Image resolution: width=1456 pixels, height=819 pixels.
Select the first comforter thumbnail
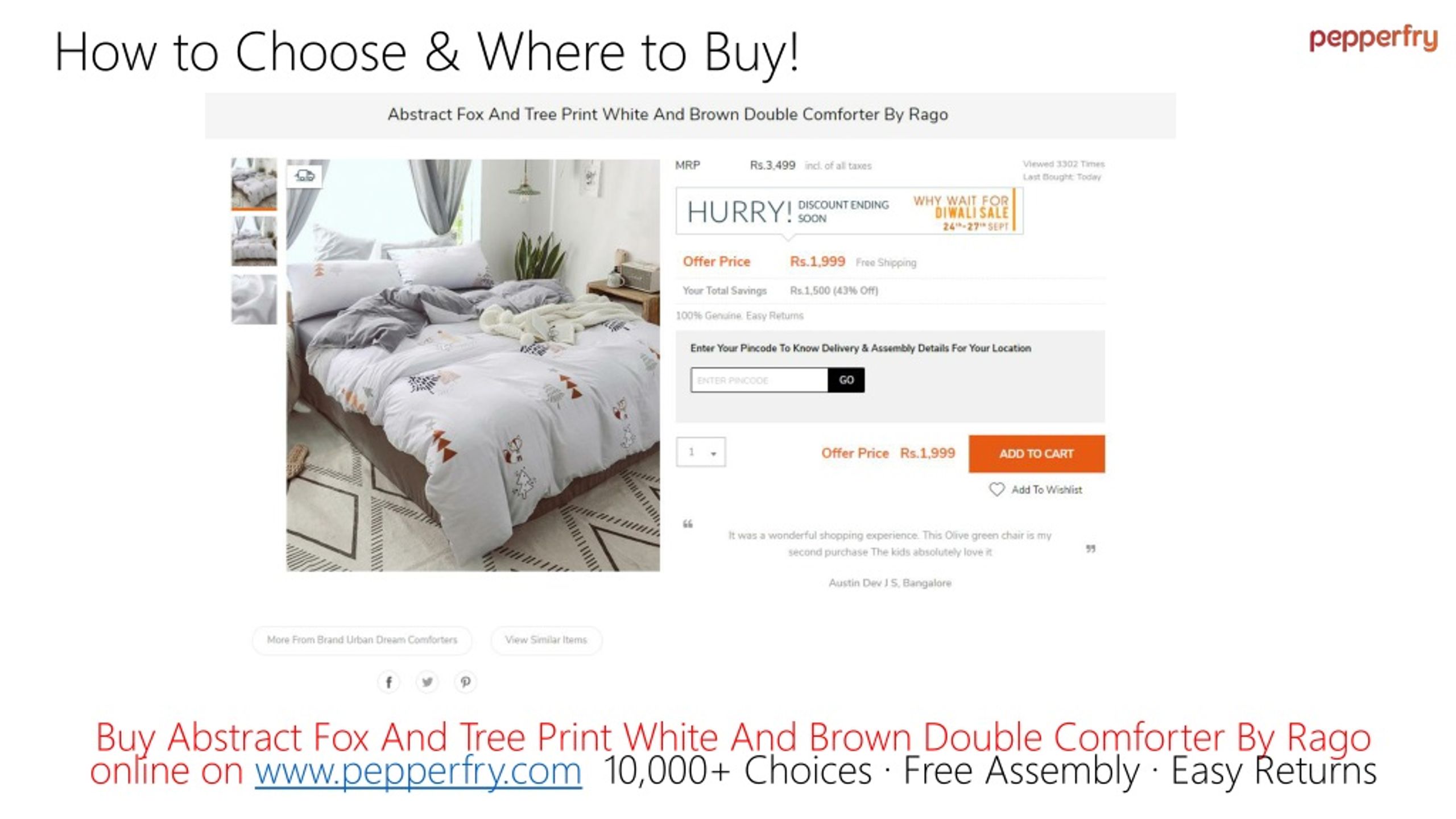(254, 184)
